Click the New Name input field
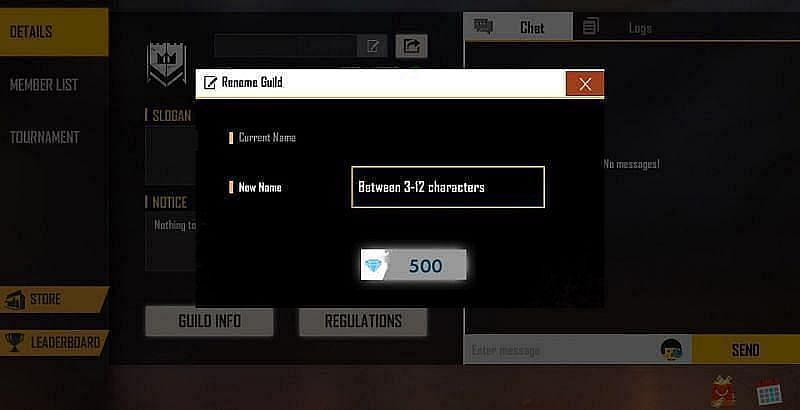Viewport: 800px width, 410px height. (448, 187)
